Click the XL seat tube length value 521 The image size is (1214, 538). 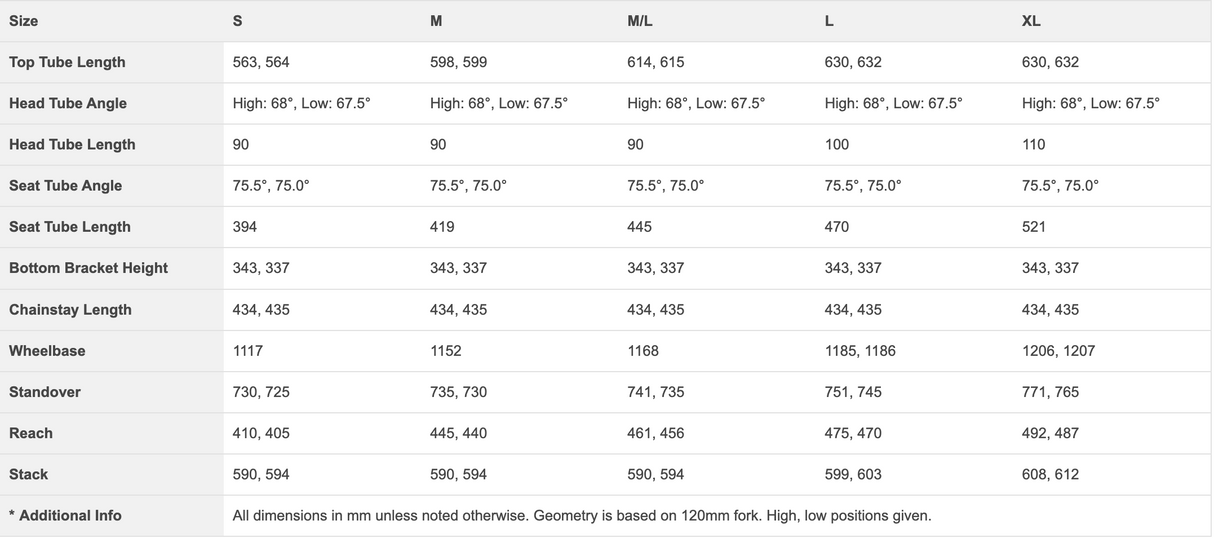coord(1034,227)
